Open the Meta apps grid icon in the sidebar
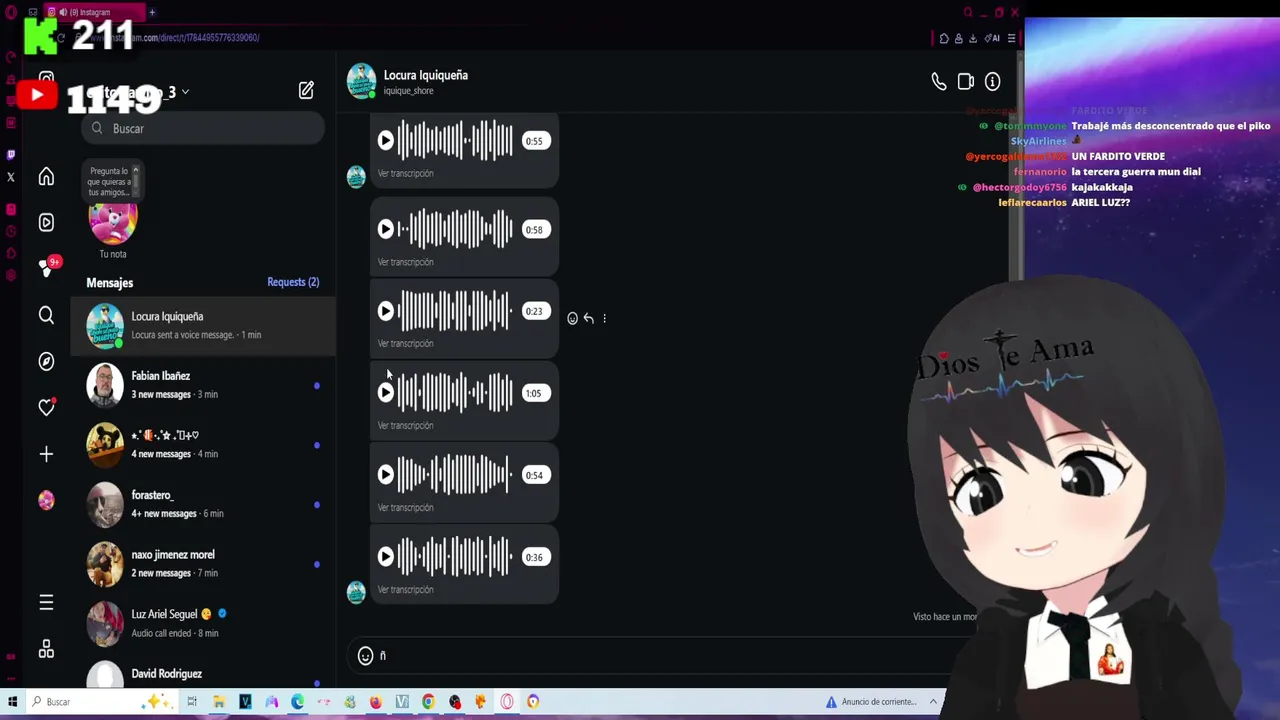 coord(46,649)
